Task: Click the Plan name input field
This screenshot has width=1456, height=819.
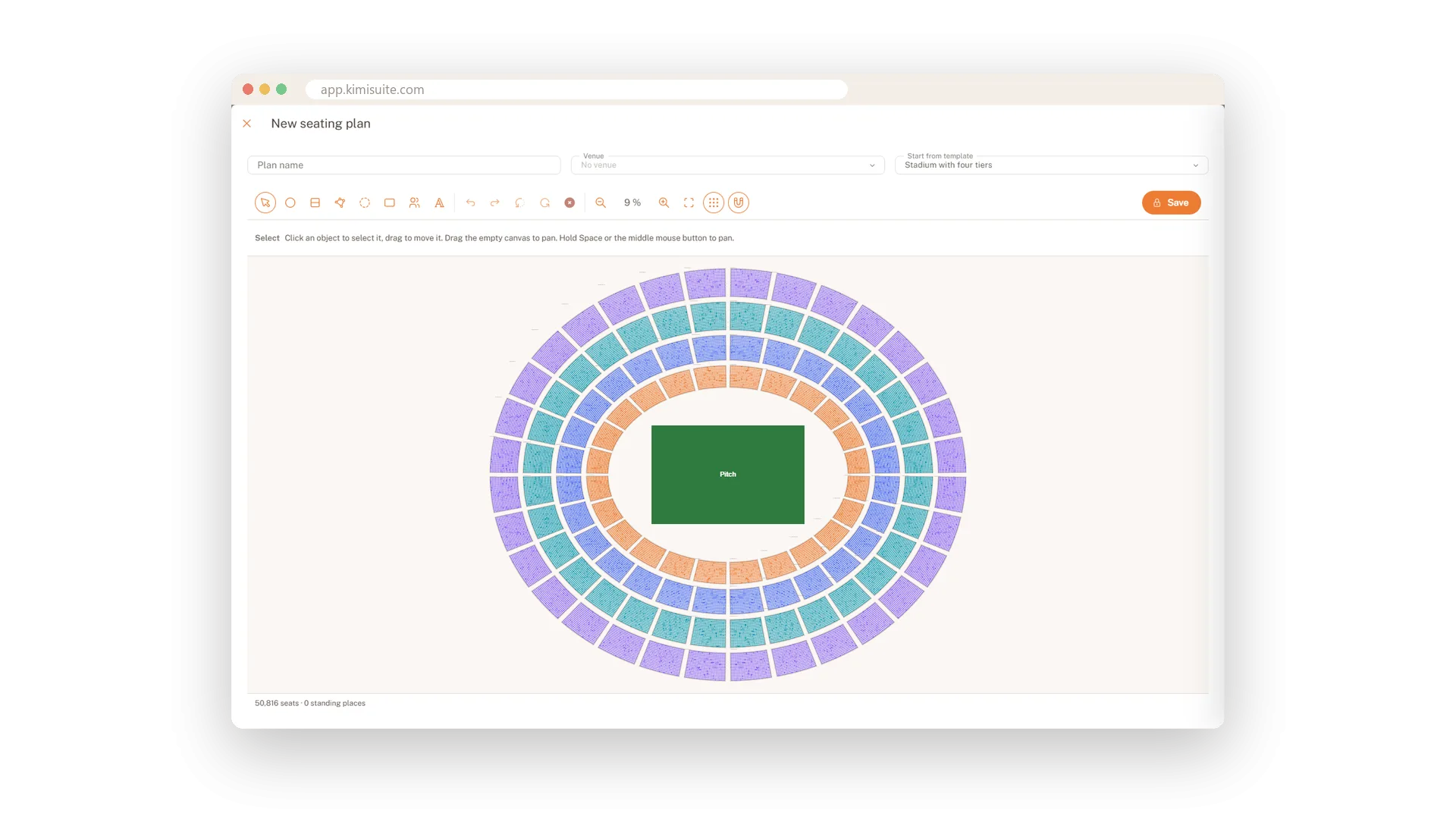Action: [404, 165]
